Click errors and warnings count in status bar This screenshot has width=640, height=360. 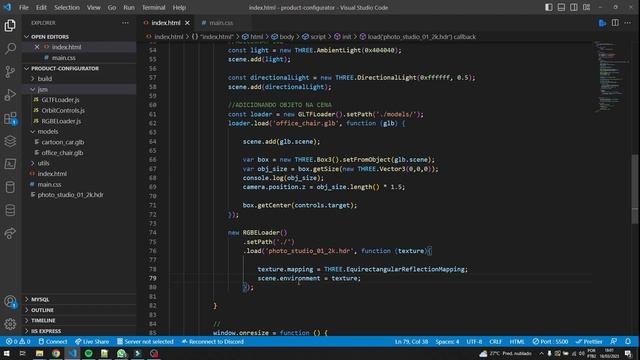pos(18,342)
